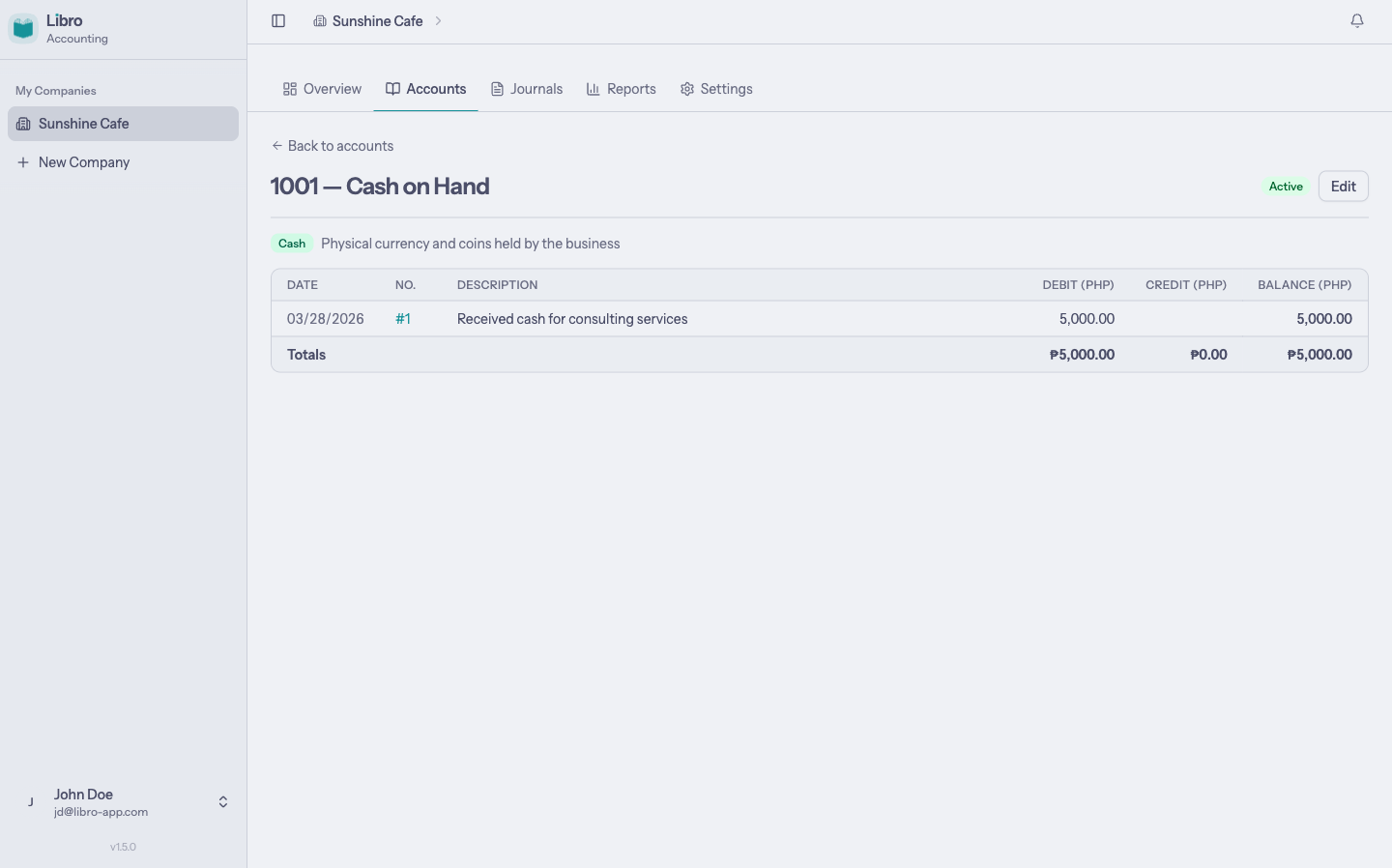Click the Edit button for Cash on Hand
Image resolution: width=1392 pixels, height=868 pixels.
1343,186
